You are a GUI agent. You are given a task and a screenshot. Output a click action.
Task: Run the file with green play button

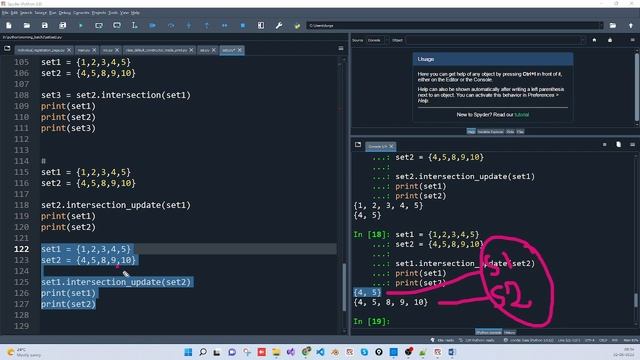pyautogui.click(x=81, y=25)
